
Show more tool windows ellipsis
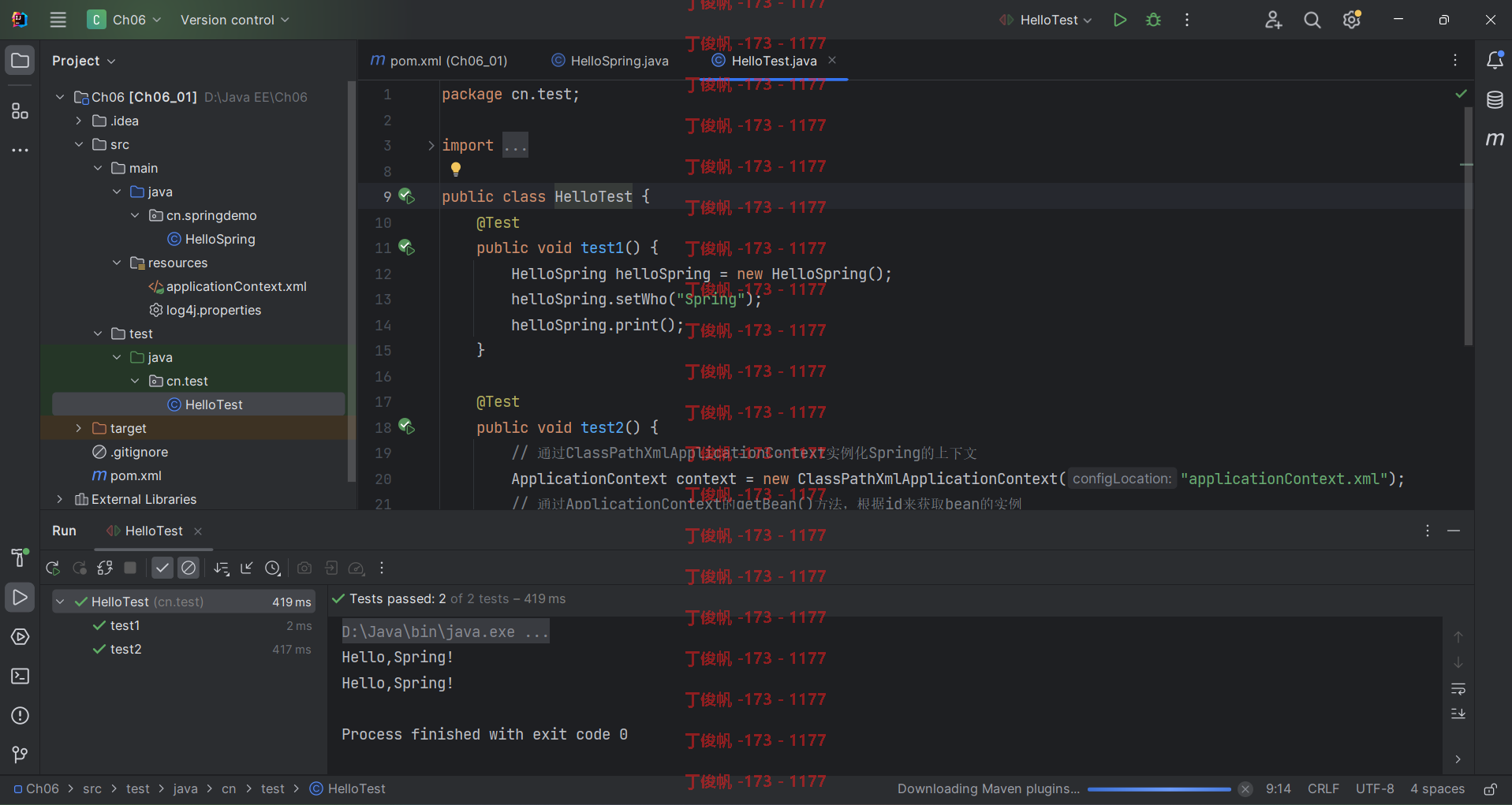point(21,150)
